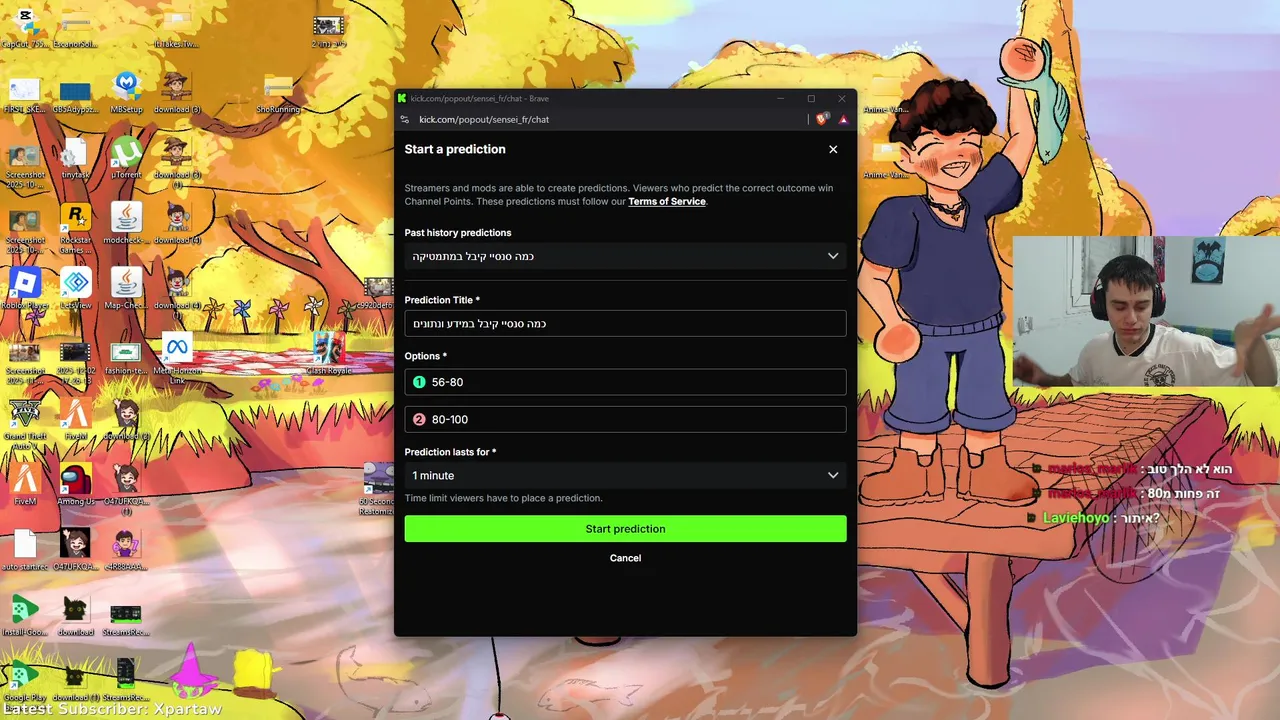Screen dimensions: 1280x720
Task: Open the c9920def video file on desktop
Action: point(378,292)
